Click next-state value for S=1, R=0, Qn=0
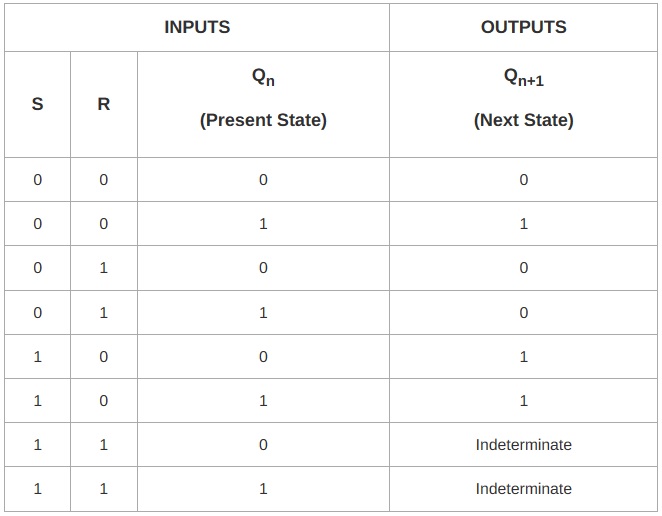This screenshot has height=516, width=662. pyautogui.click(x=524, y=357)
